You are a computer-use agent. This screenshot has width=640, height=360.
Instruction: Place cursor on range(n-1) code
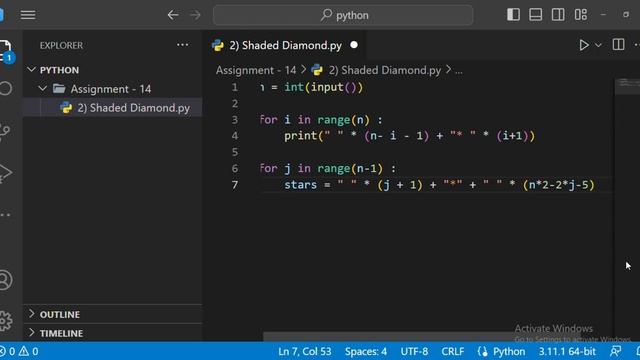coord(350,169)
